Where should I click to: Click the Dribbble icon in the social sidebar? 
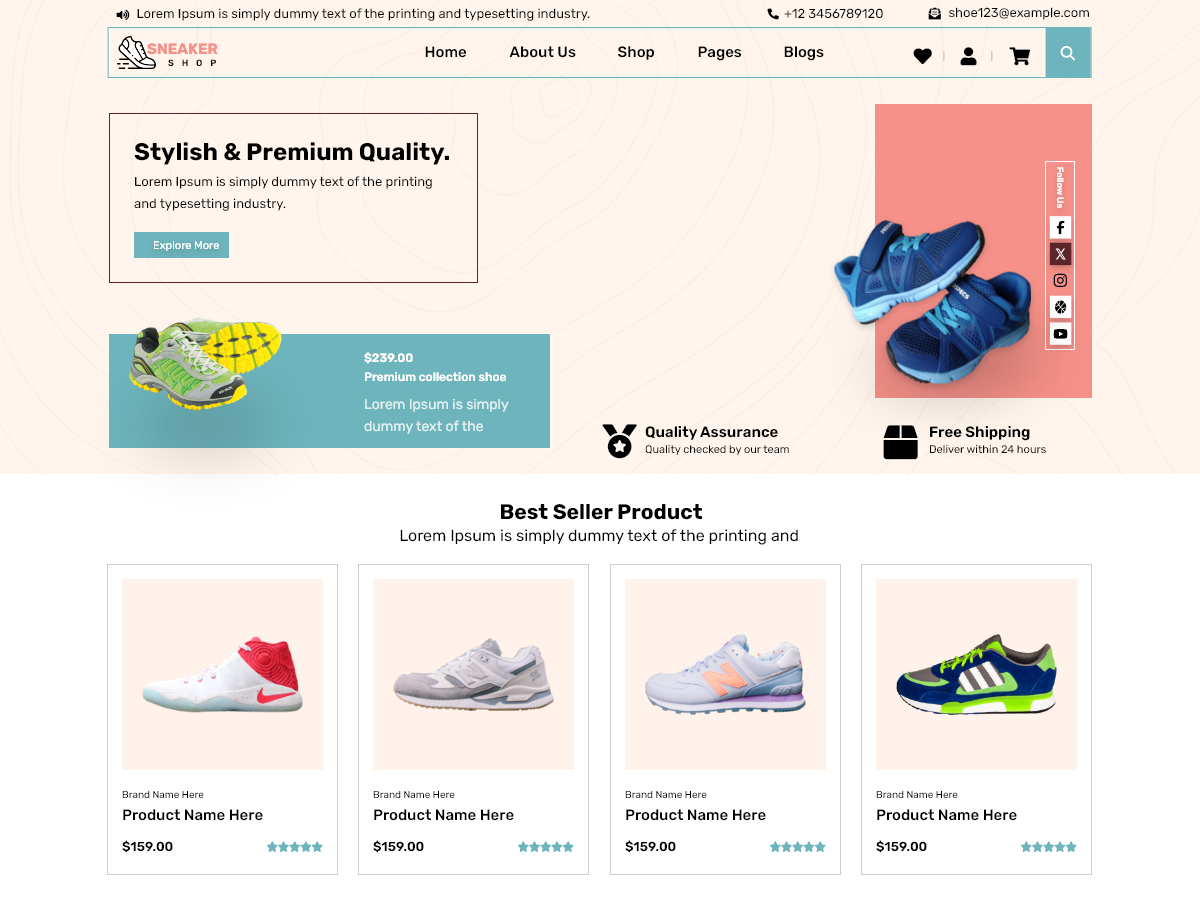(1060, 307)
